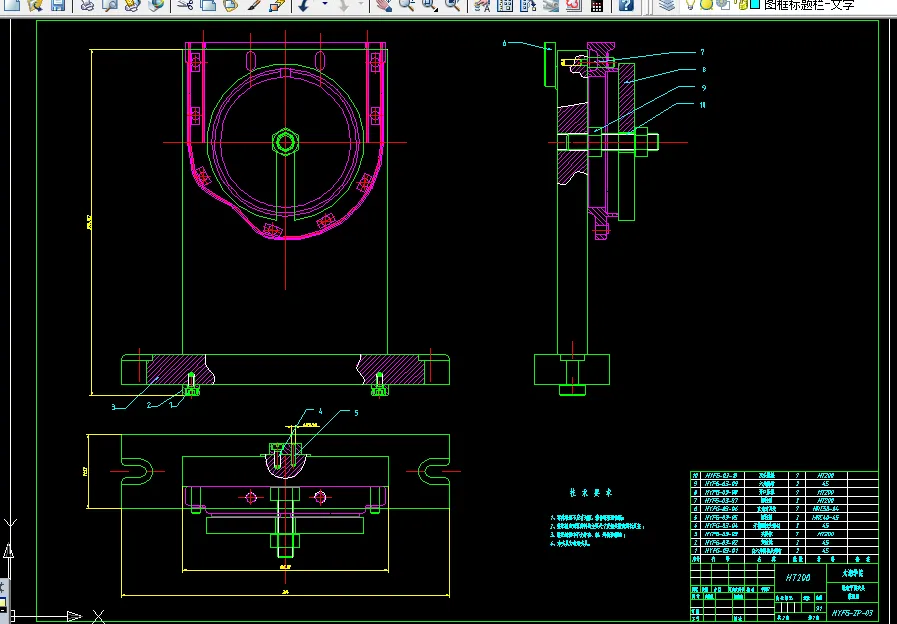Screen dimensions: 897x624
Task: Click the HT200 title block text
Action: (x=799, y=578)
